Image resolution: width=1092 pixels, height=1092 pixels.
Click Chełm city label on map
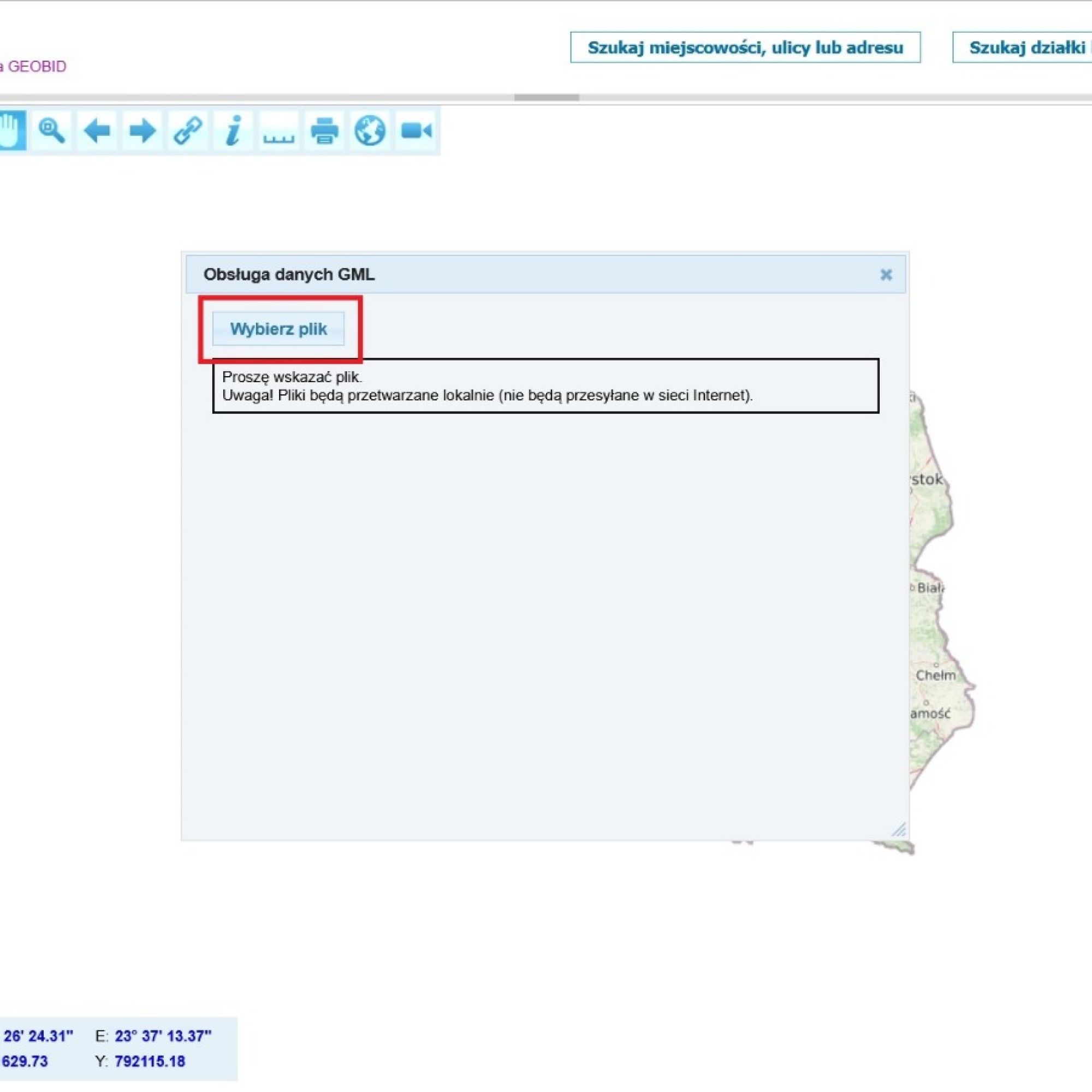(935, 675)
